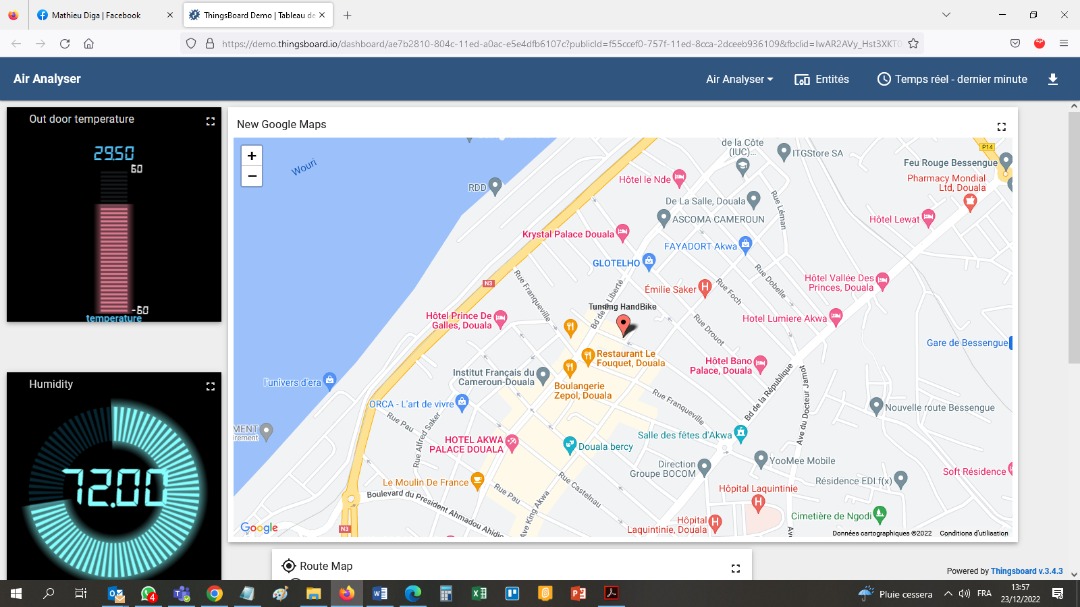Click Hôtel Vallée Des Princes pin
1080x607 pixels.
click(x=882, y=280)
